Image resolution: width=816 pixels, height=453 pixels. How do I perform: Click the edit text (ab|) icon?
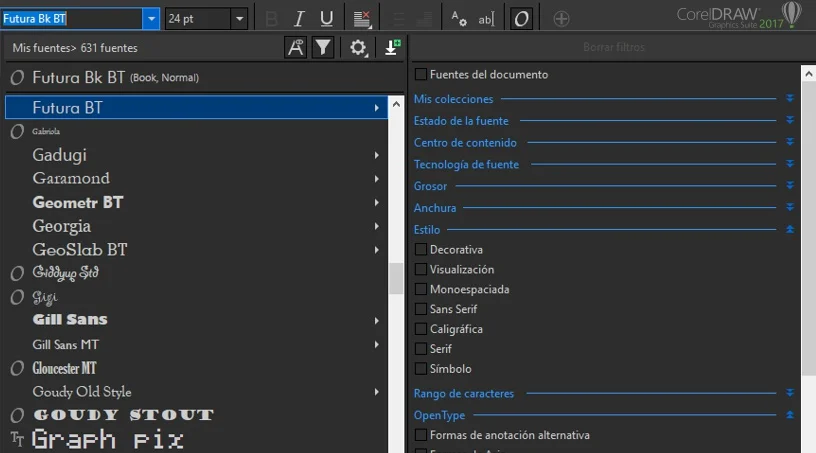click(486, 19)
